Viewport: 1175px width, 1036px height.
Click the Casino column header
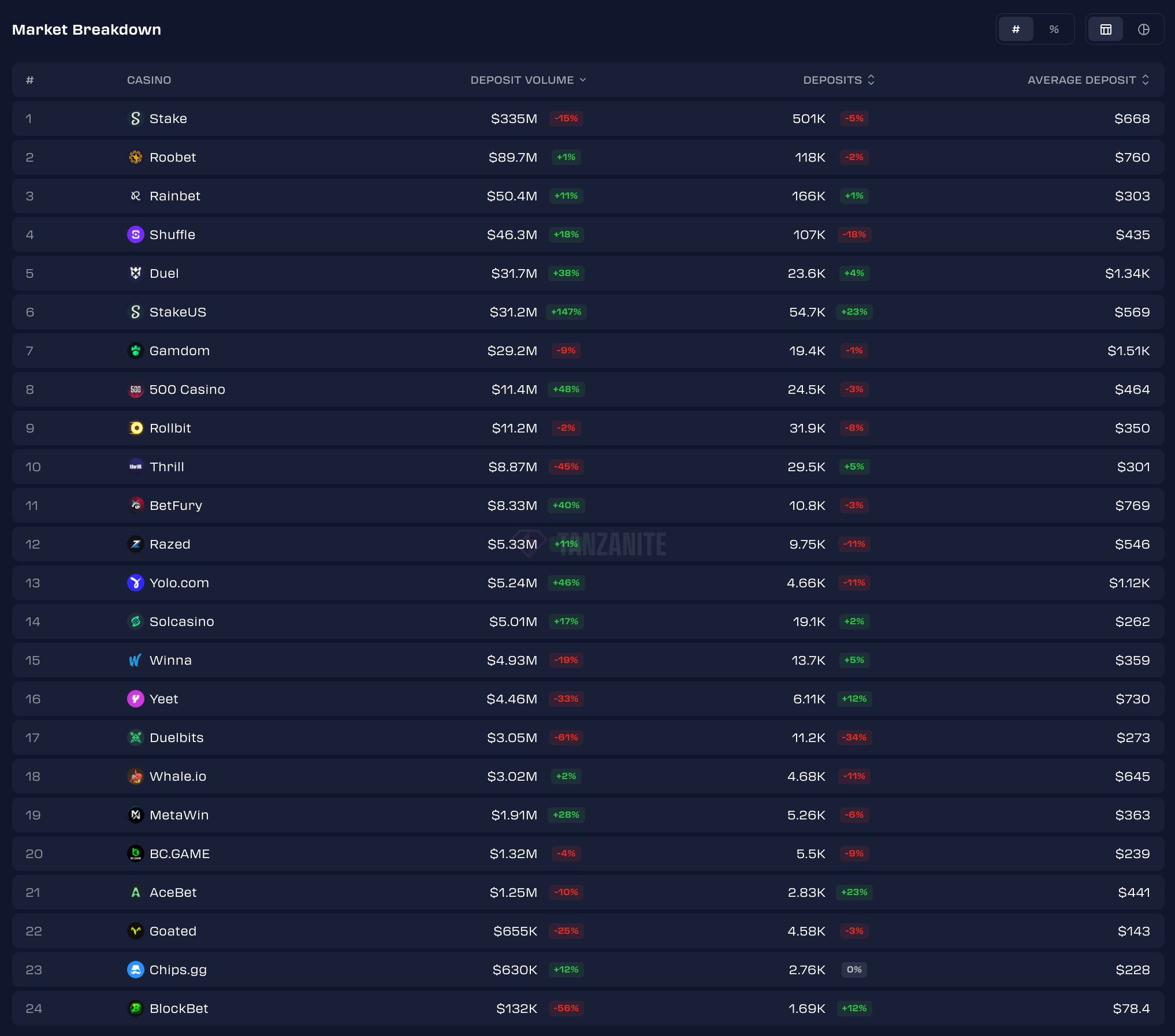[149, 80]
